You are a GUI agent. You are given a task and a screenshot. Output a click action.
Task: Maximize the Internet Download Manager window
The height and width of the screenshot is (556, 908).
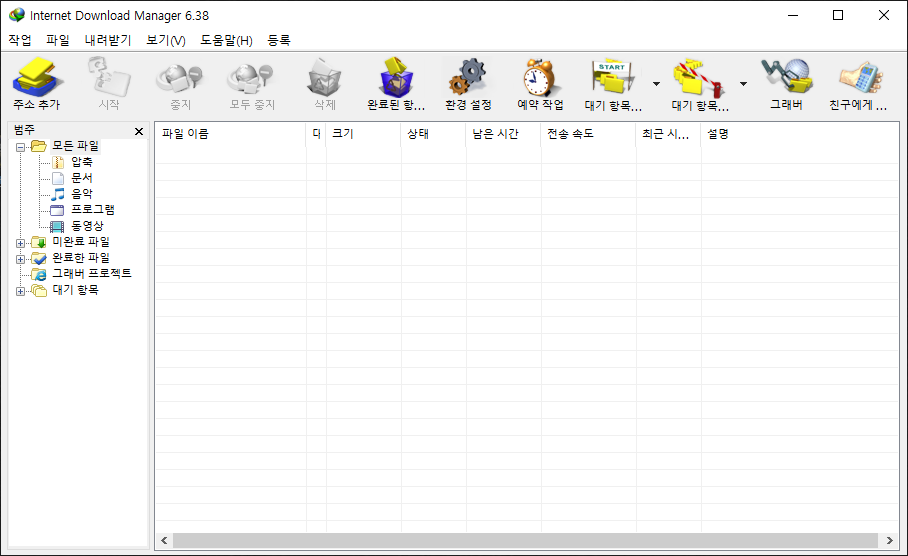[x=838, y=15]
